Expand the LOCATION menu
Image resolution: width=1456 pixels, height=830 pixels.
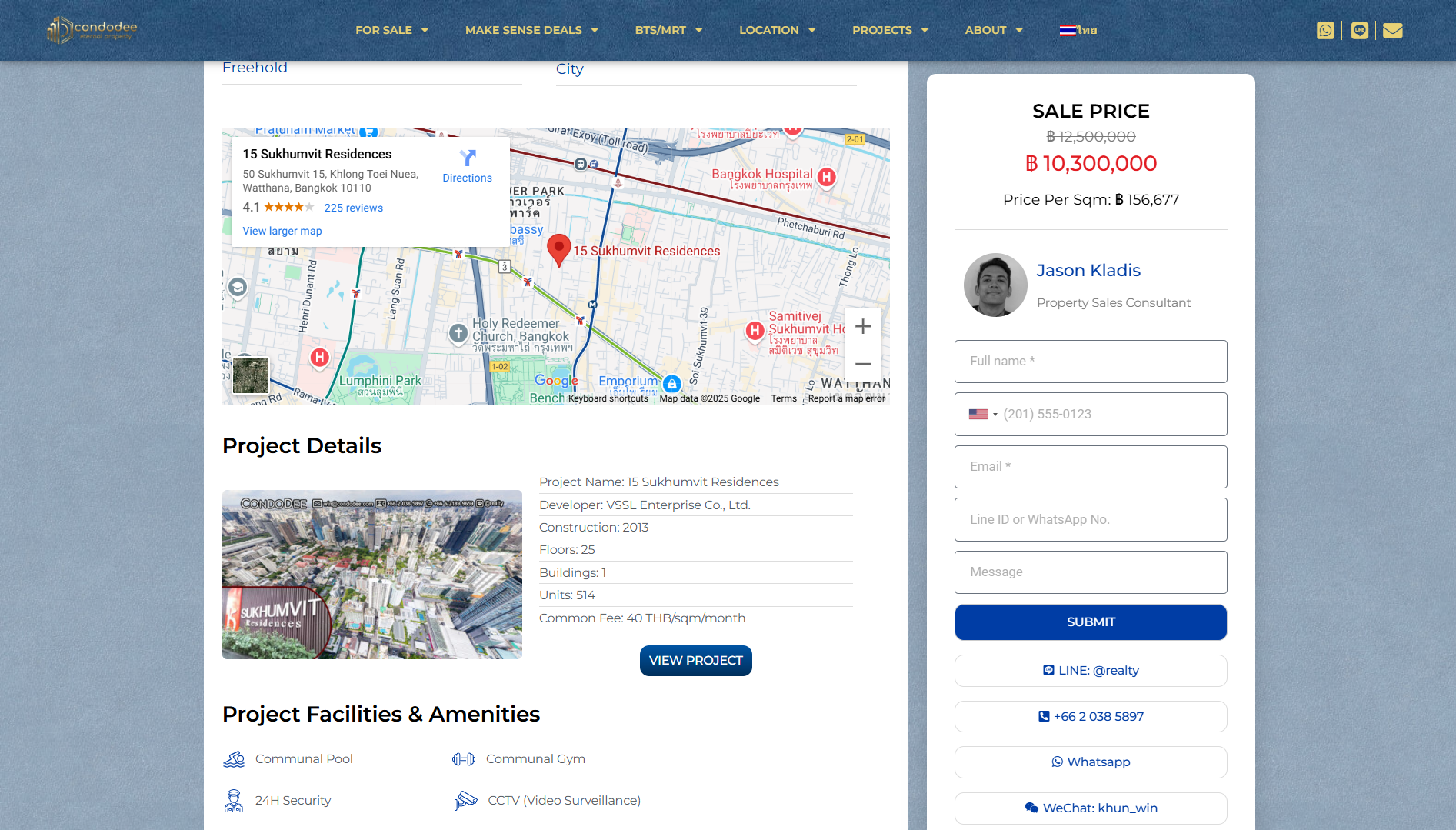pos(777,30)
